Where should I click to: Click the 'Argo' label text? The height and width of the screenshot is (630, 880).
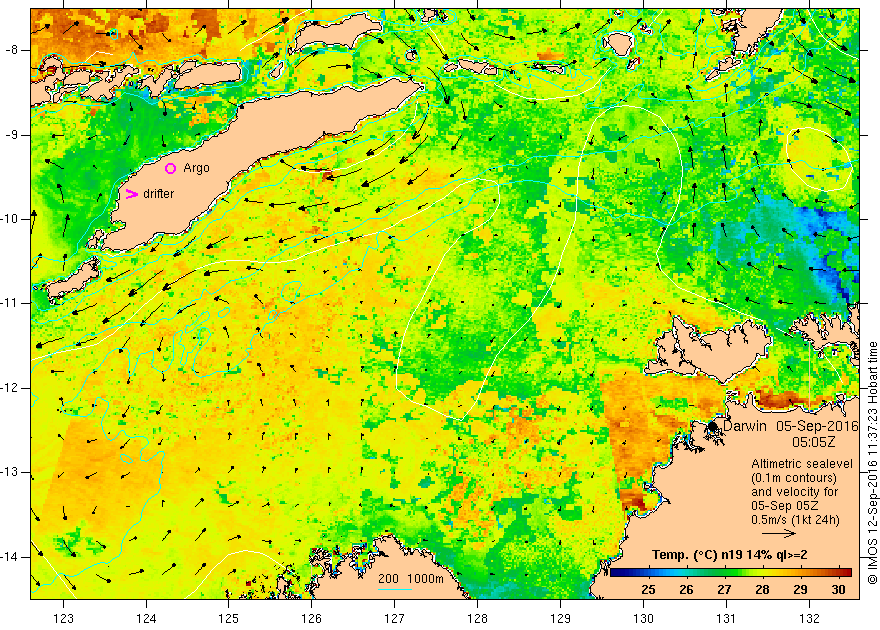tap(196, 168)
